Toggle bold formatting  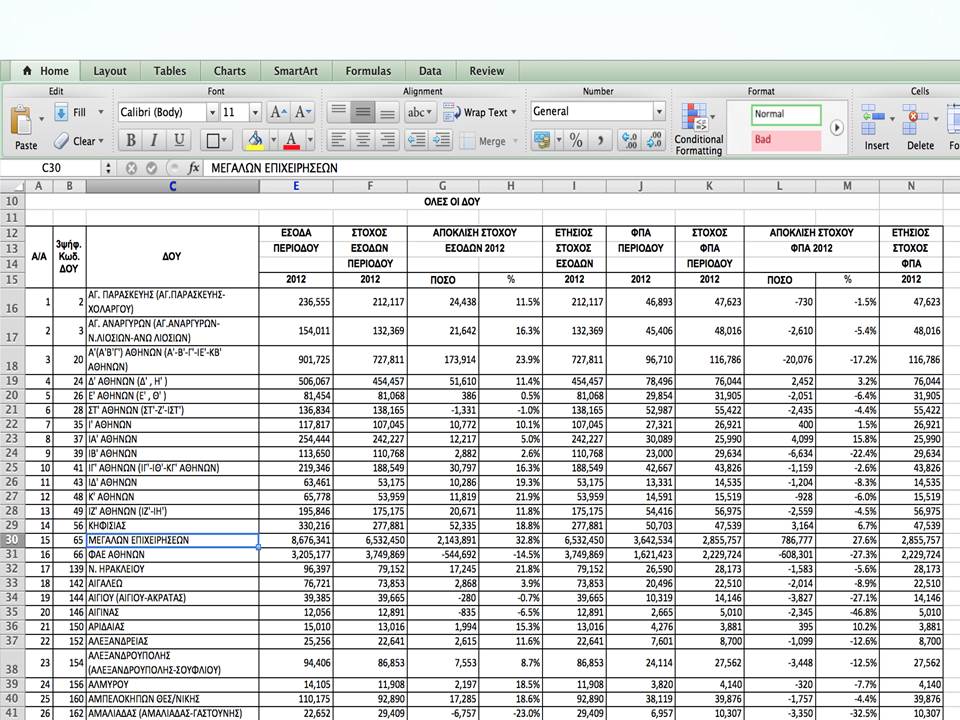pyautogui.click(x=130, y=141)
